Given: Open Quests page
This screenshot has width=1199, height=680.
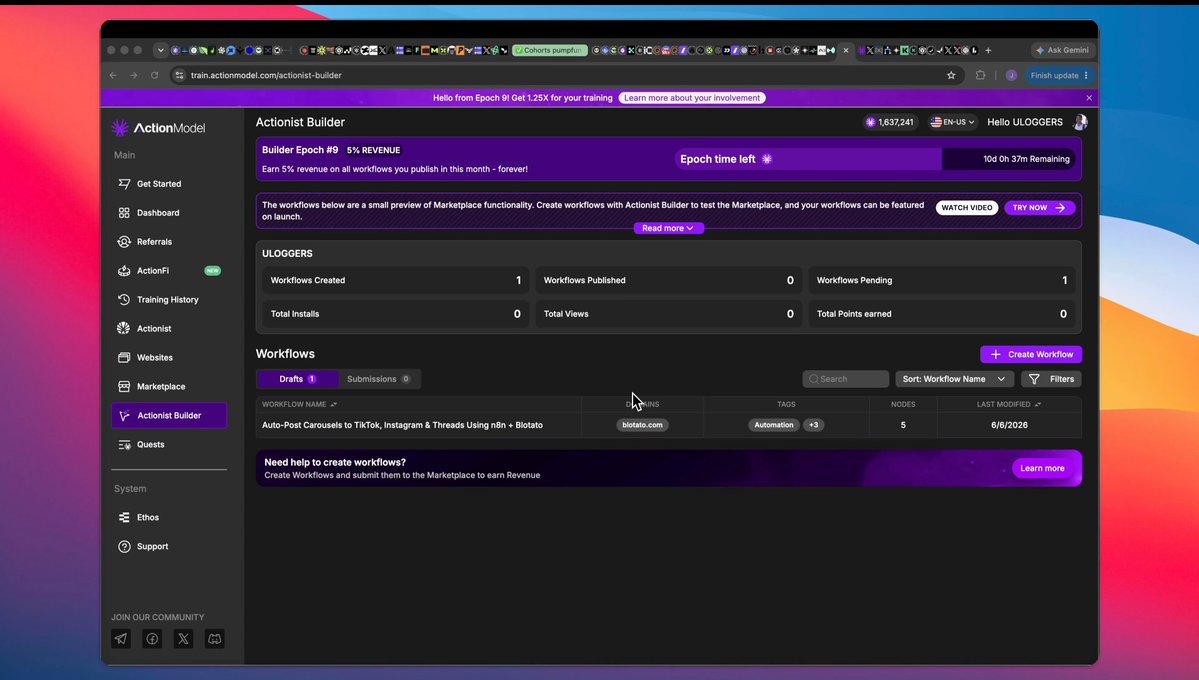Looking at the screenshot, I should coord(150,444).
